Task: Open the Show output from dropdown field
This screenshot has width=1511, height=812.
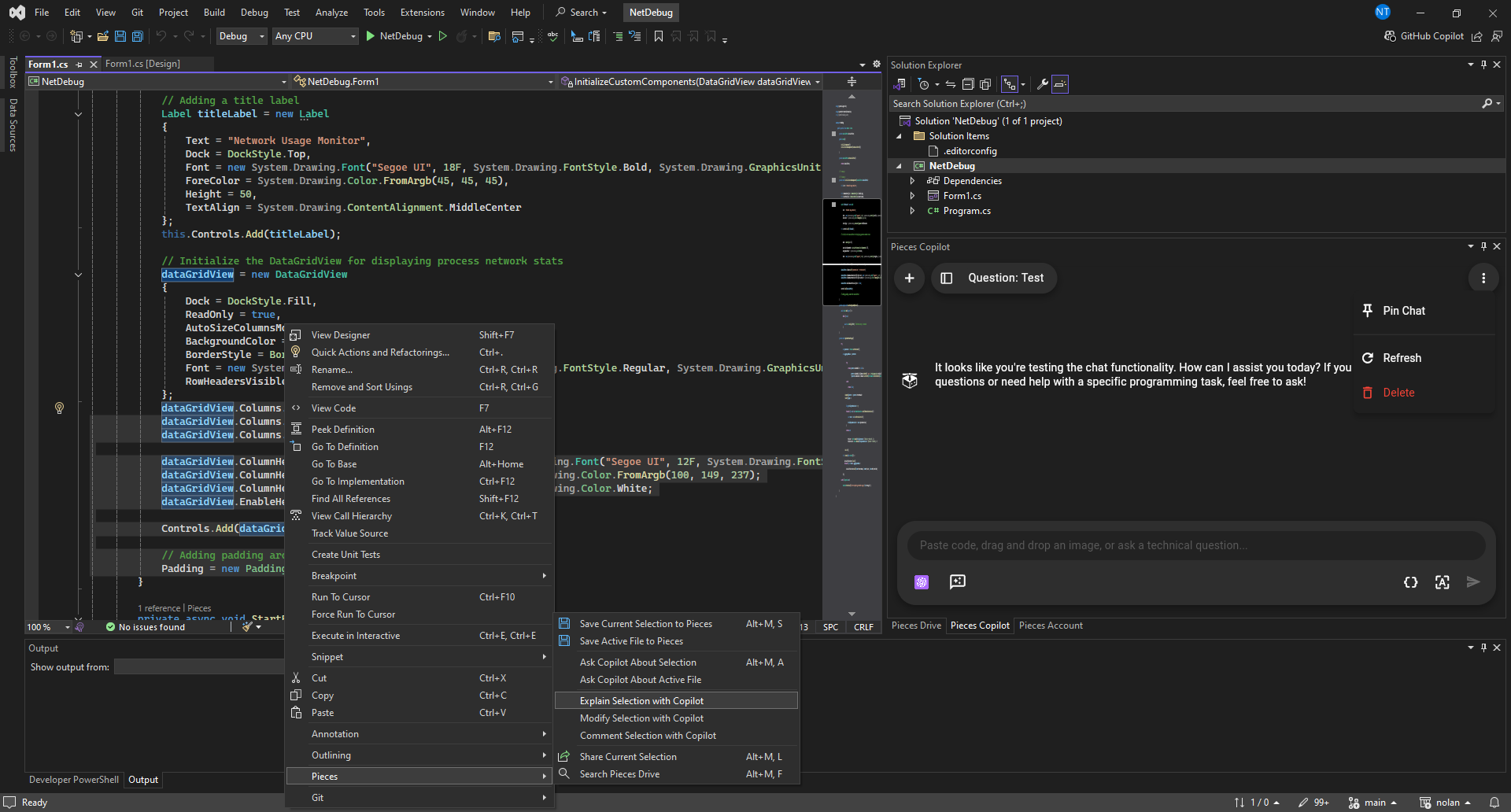Action: tap(199, 667)
